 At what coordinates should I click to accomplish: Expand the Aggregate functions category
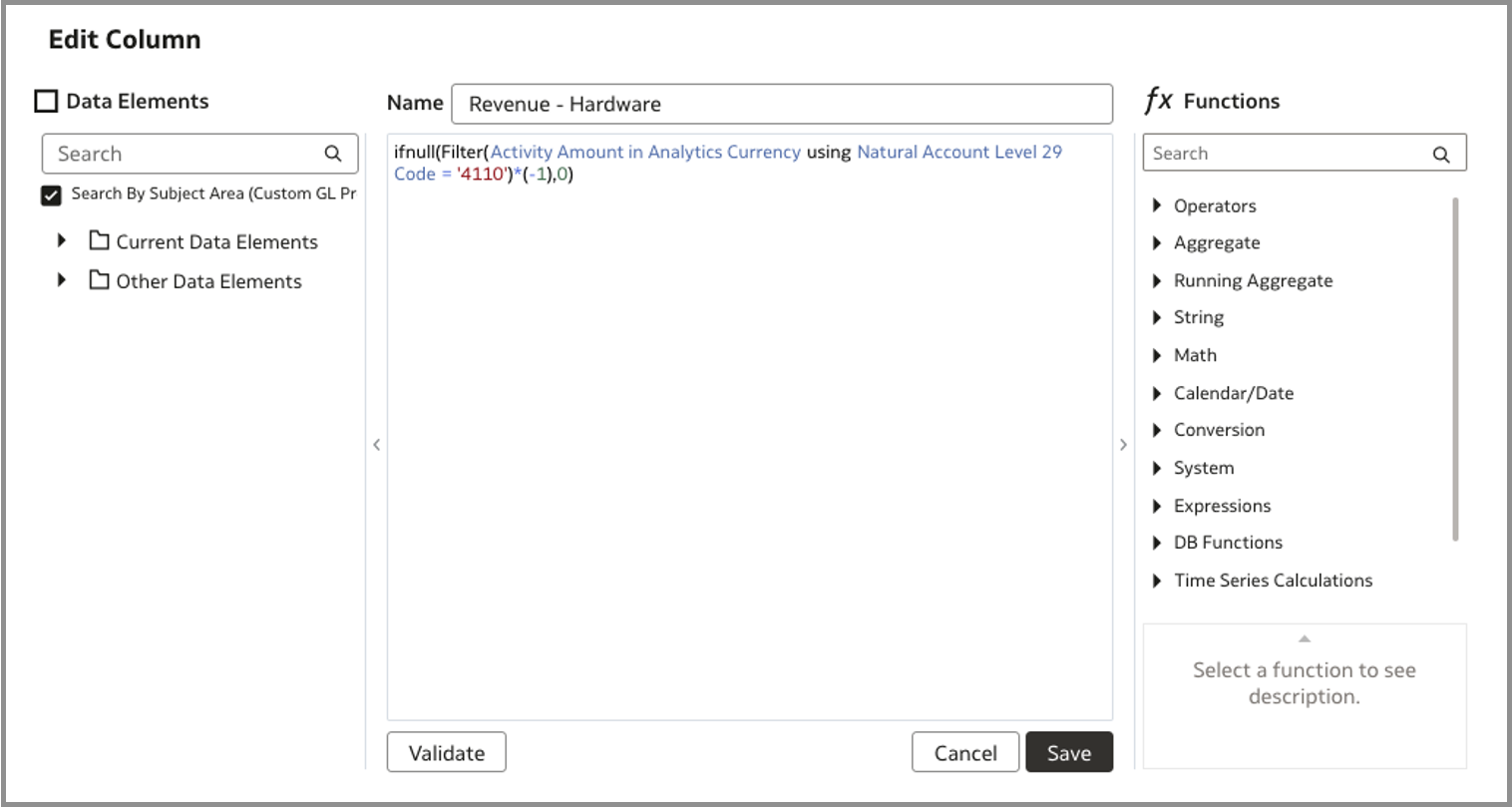pyautogui.click(x=1157, y=243)
